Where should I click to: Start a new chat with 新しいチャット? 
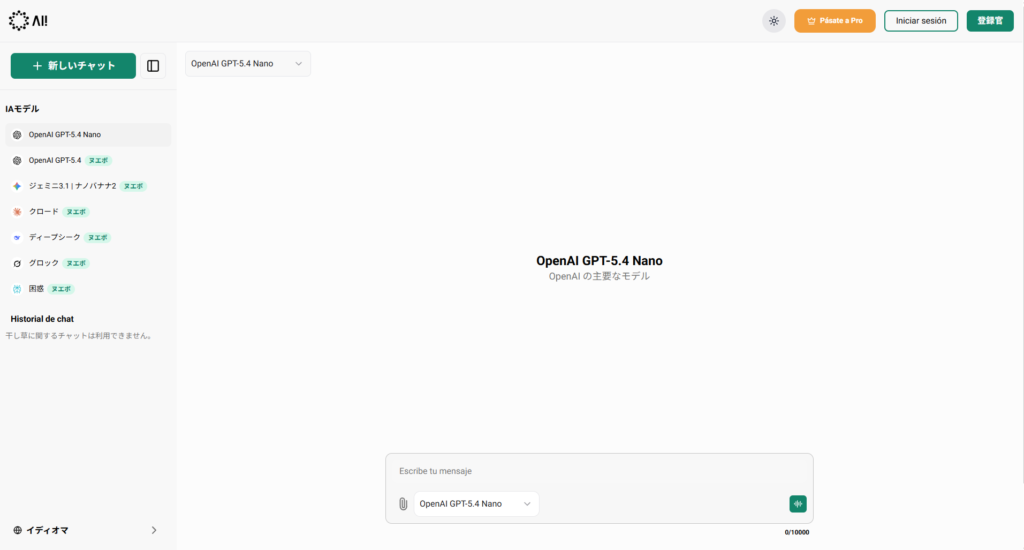pos(73,66)
